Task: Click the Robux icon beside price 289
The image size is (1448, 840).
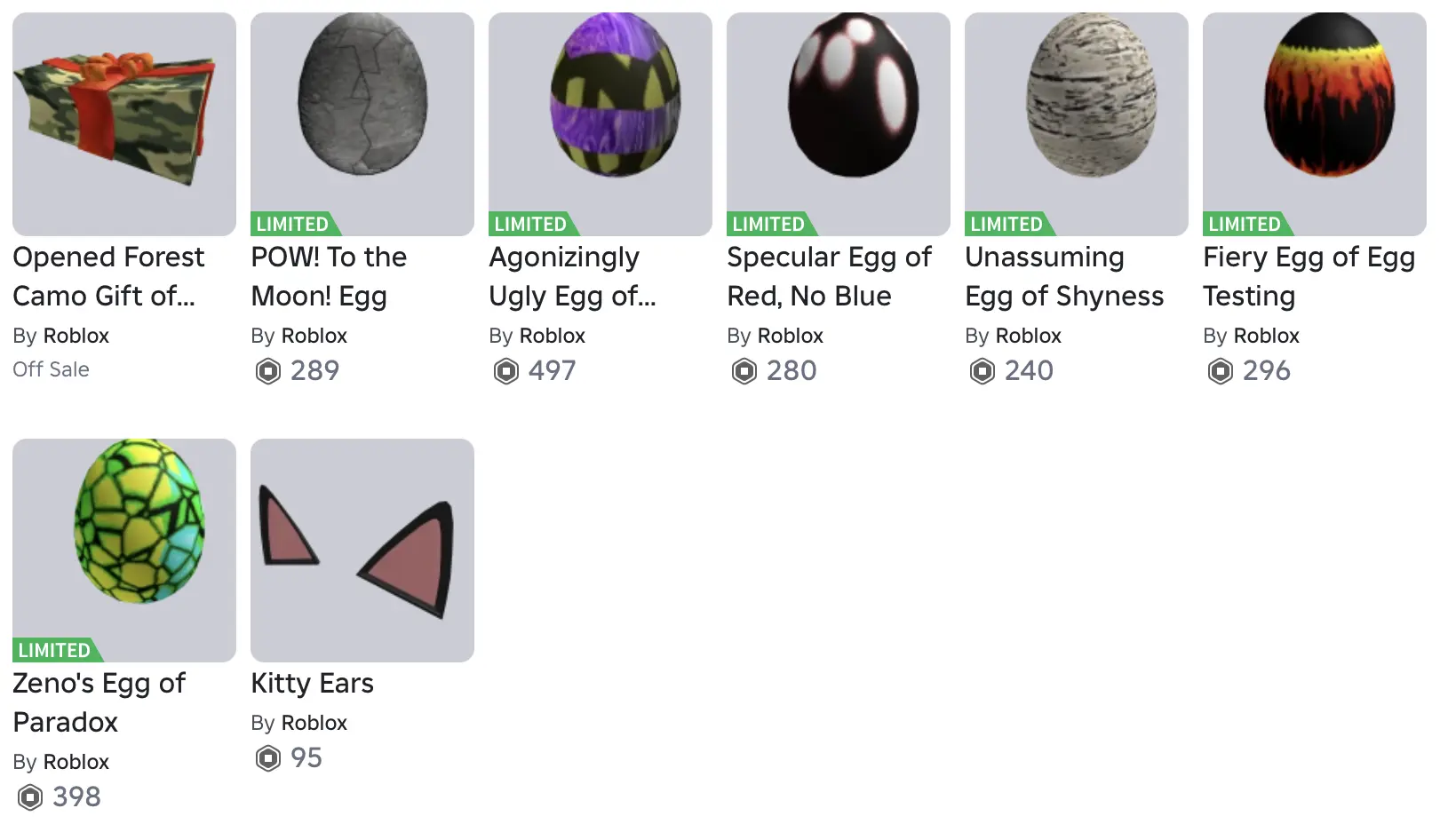Action: (267, 370)
